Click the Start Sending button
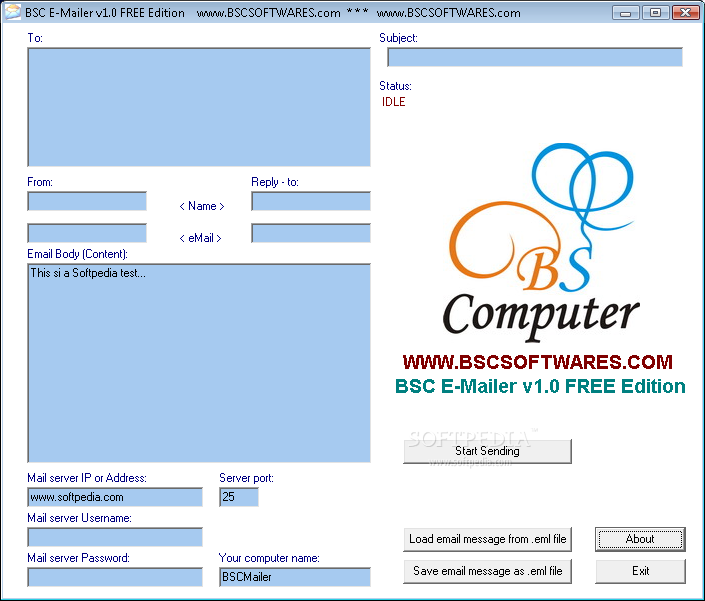Screen dimensions: 705x601 [x=487, y=451]
